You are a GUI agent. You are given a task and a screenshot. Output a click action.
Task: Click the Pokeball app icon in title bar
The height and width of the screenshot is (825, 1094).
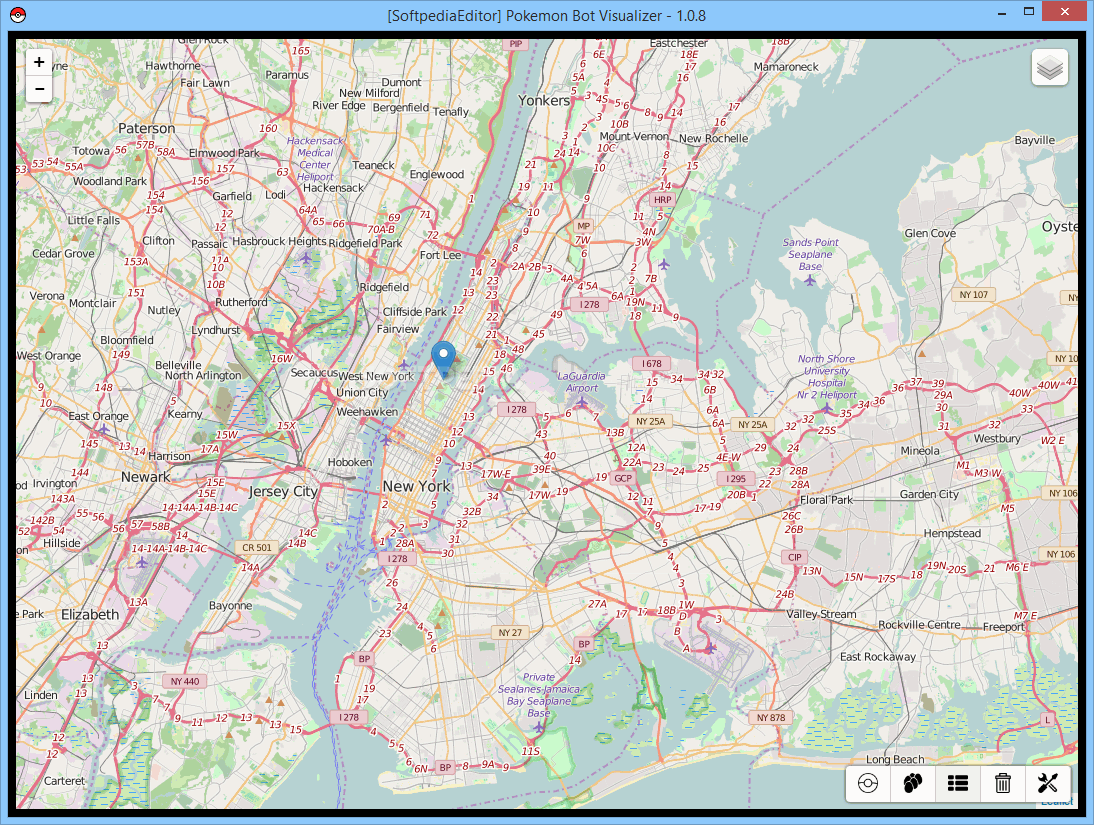(18, 15)
